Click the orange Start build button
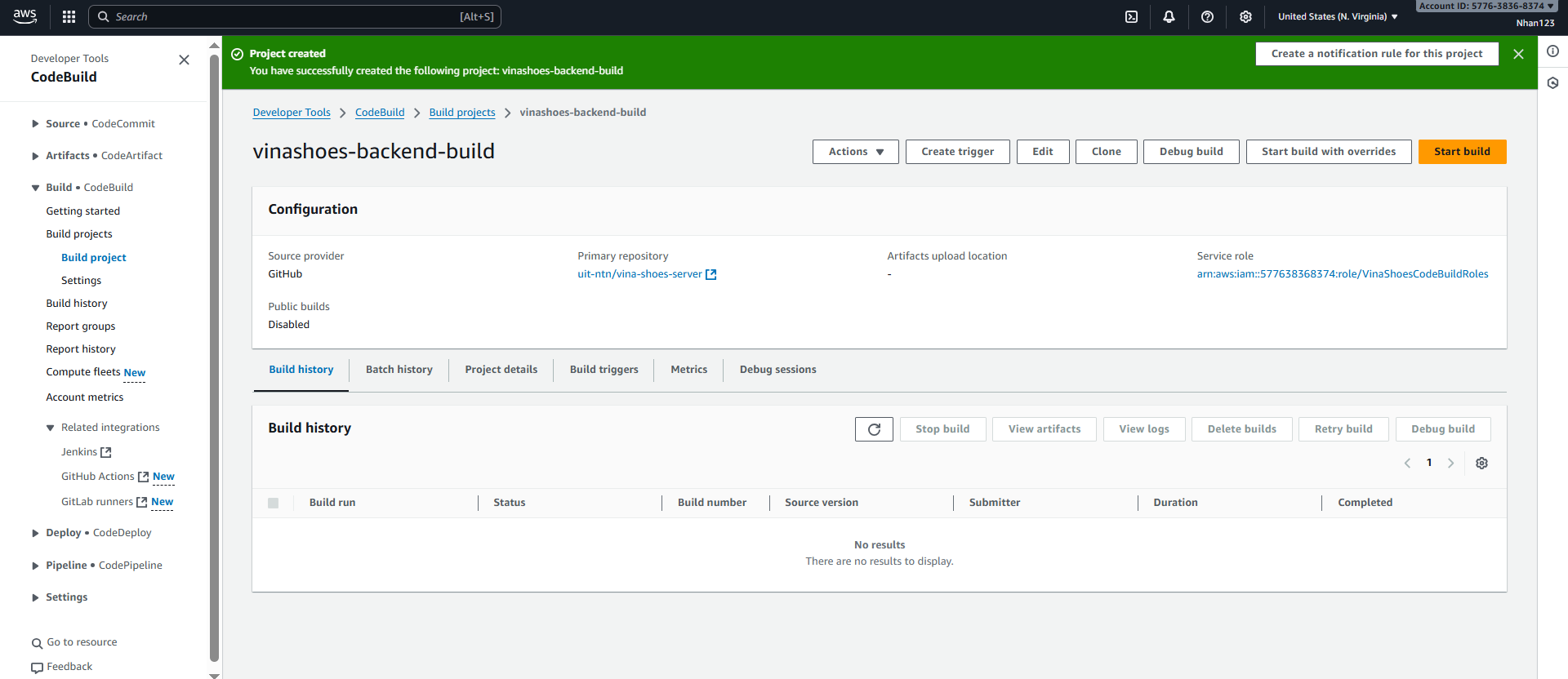This screenshot has height=679, width=1568. [1461, 152]
